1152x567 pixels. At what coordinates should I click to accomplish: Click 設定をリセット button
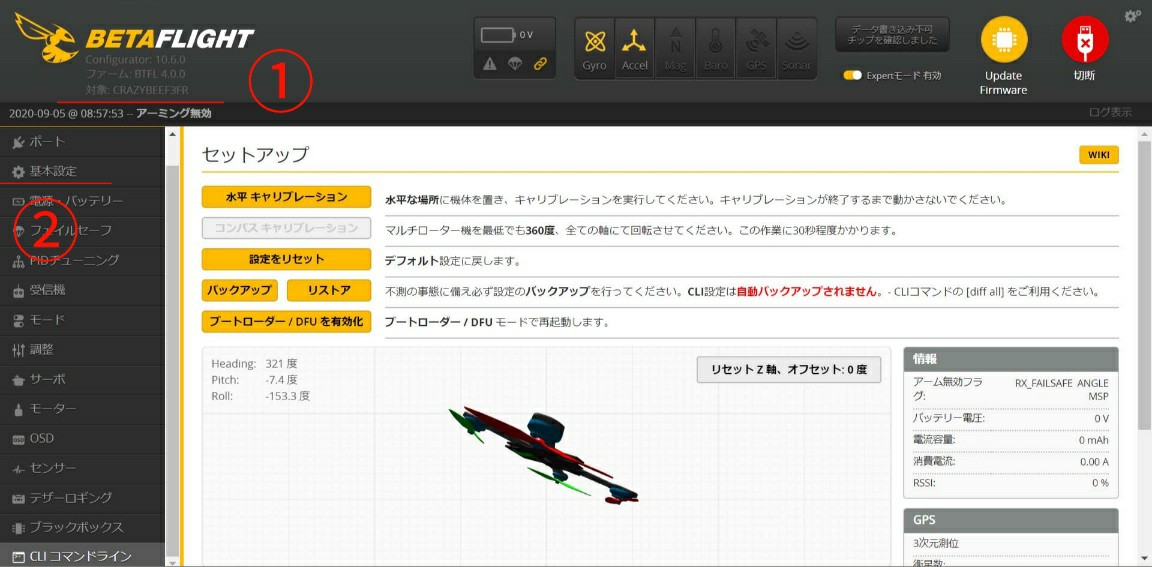(x=287, y=259)
